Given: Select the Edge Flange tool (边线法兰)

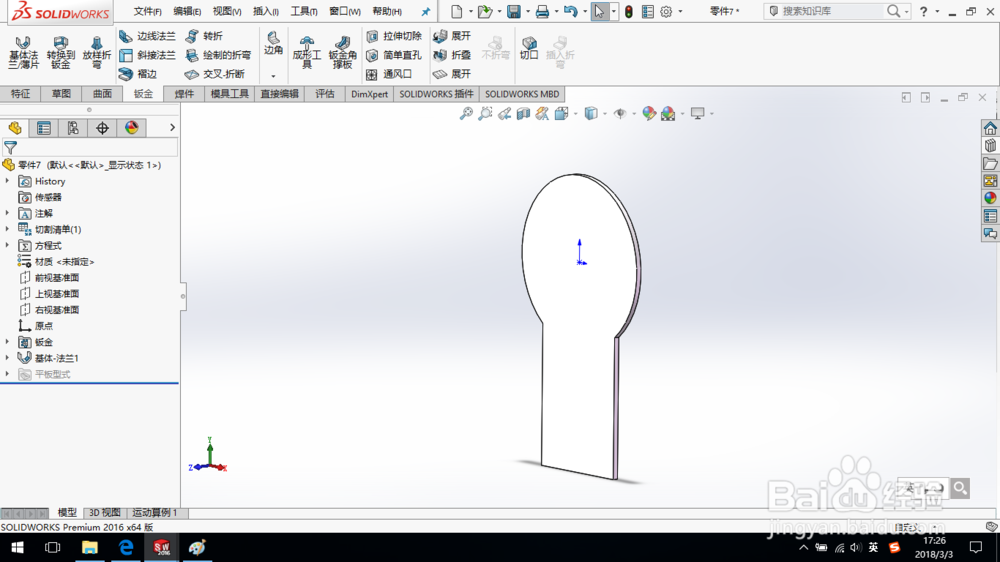Looking at the screenshot, I should tap(147, 36).
